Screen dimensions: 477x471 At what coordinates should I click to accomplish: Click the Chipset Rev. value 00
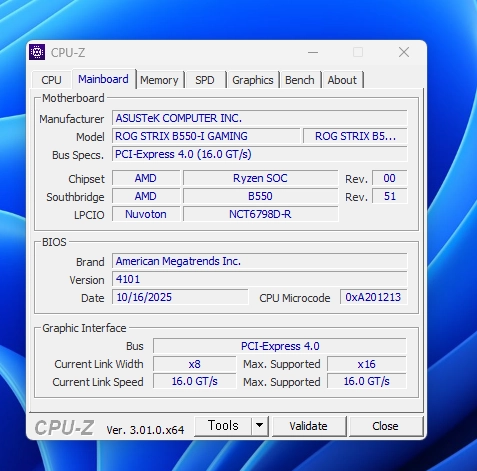pos(389,178)
